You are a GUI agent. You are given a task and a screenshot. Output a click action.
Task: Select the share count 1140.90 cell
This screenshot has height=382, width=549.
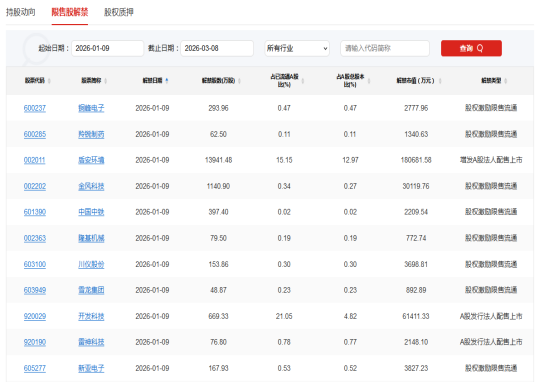[x=218, y=186]
